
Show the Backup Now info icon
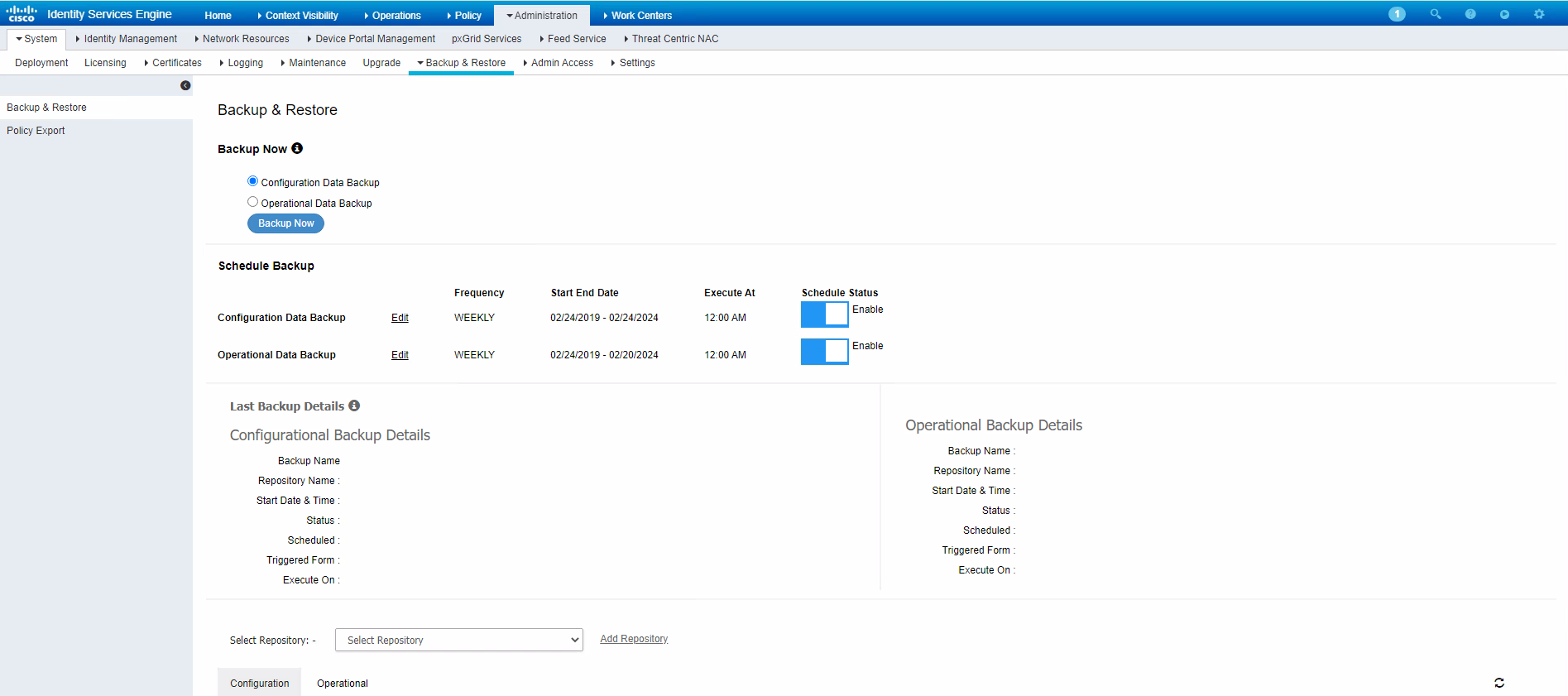click(297, 148)
